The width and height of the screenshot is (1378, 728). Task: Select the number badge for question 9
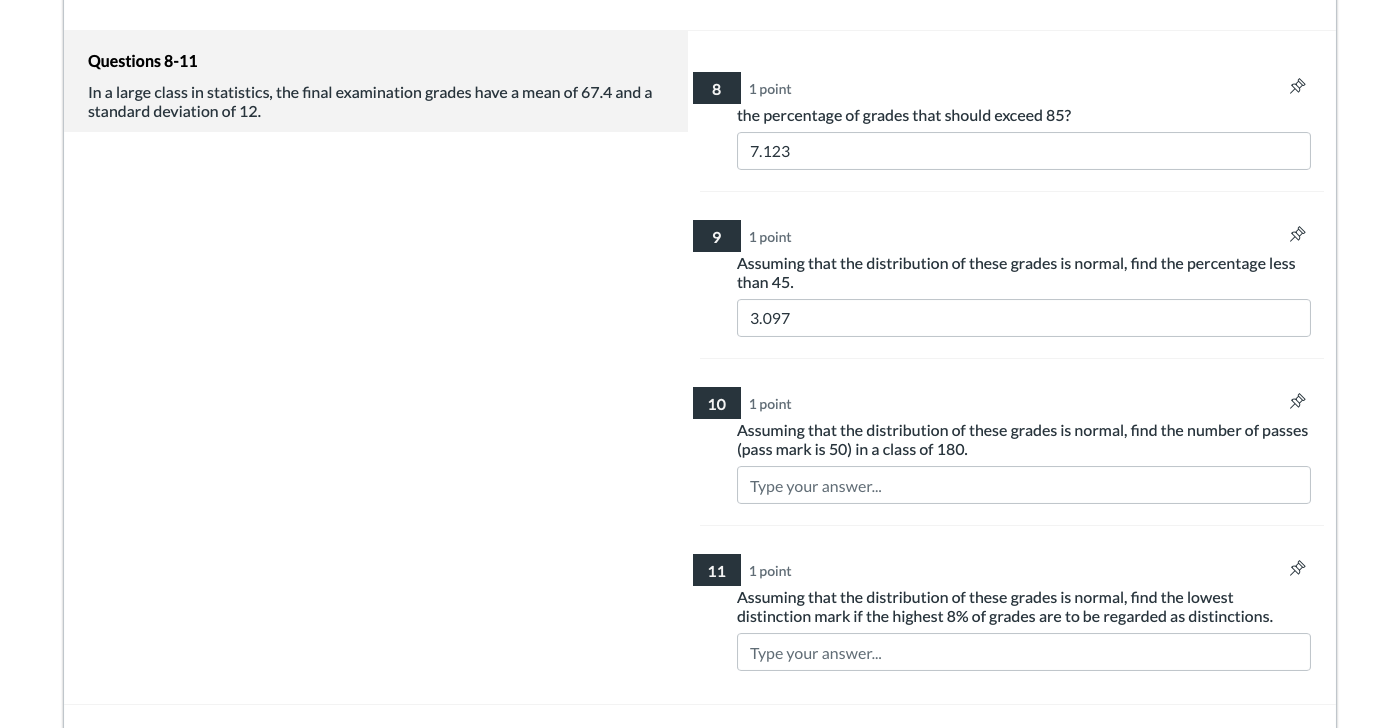pyautogui.click(x=716, y=236)
